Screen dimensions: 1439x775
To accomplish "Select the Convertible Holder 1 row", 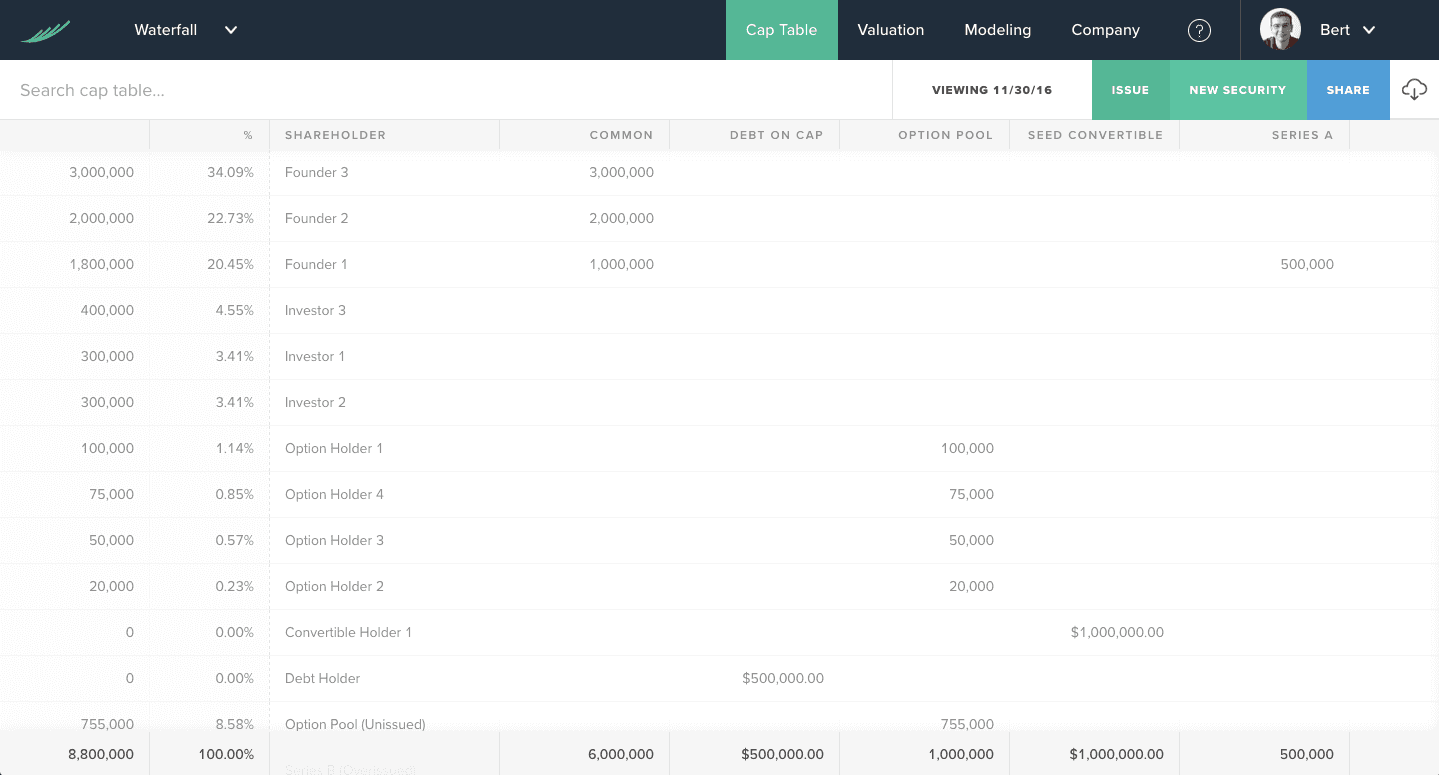I will tap(348, 632).
